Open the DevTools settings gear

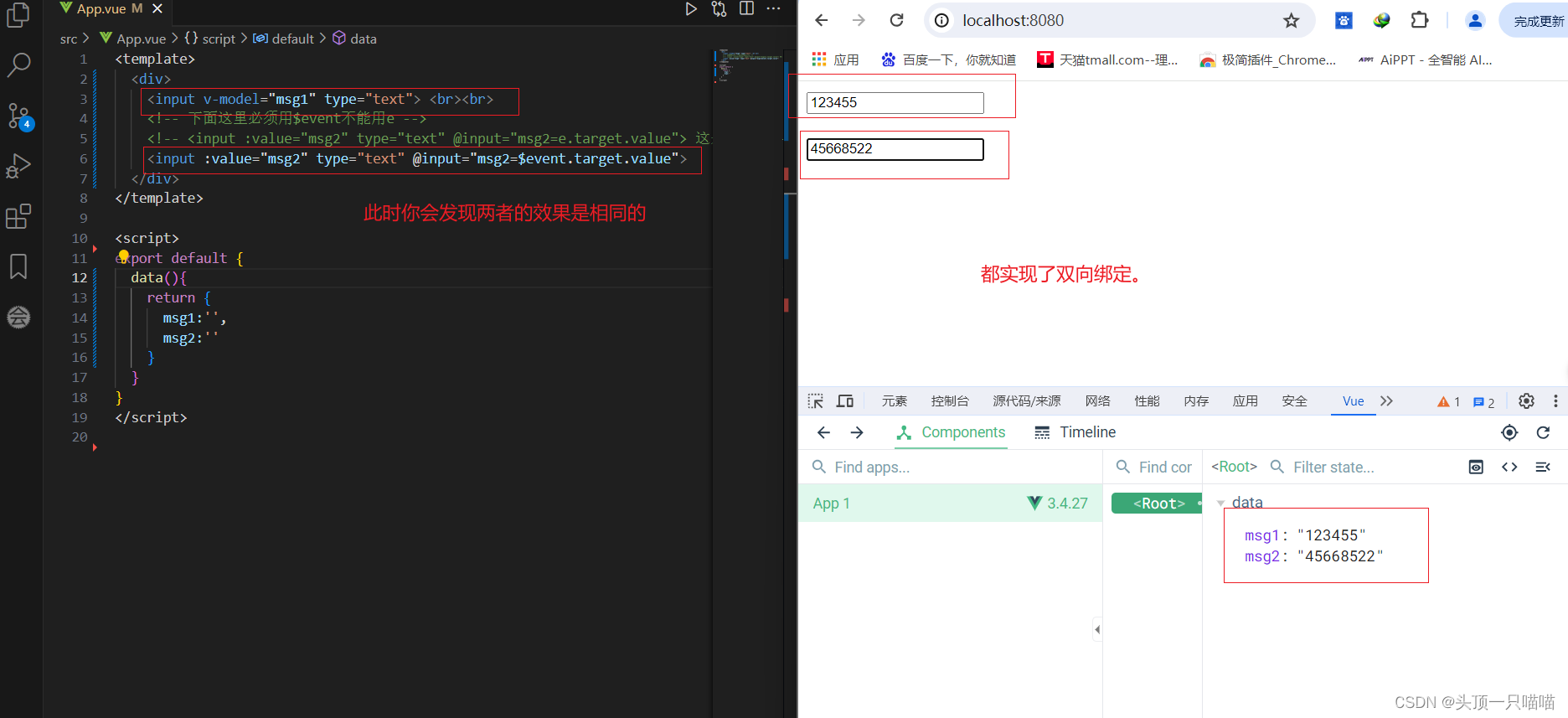[x=1526, y=400]
